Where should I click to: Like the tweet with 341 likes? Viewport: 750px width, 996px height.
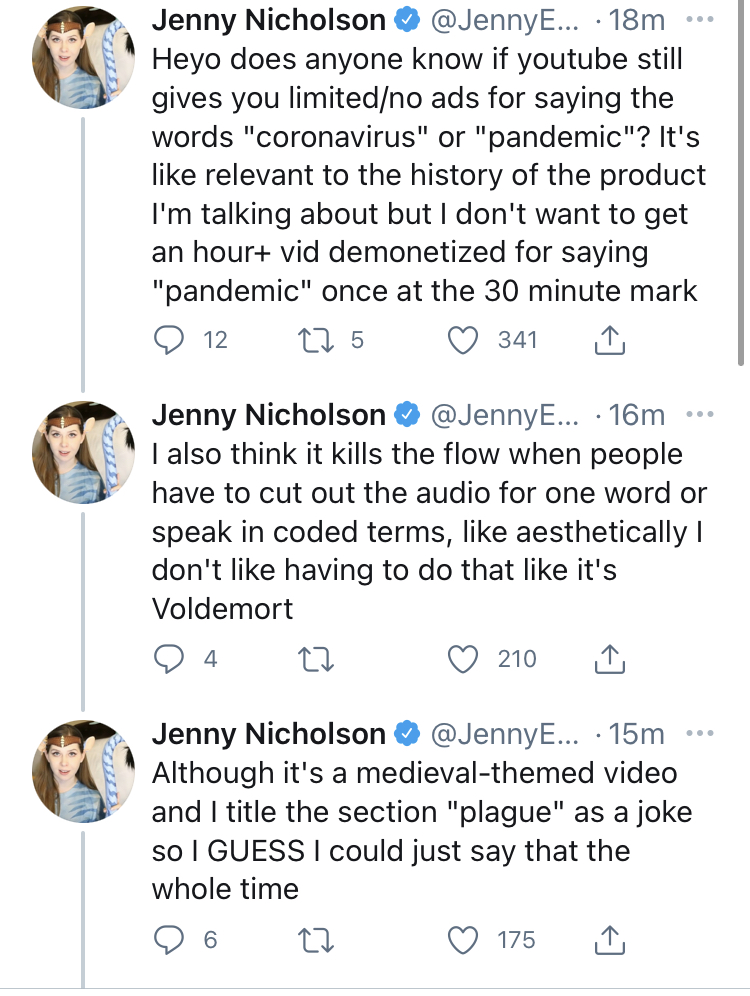point(463,340)
